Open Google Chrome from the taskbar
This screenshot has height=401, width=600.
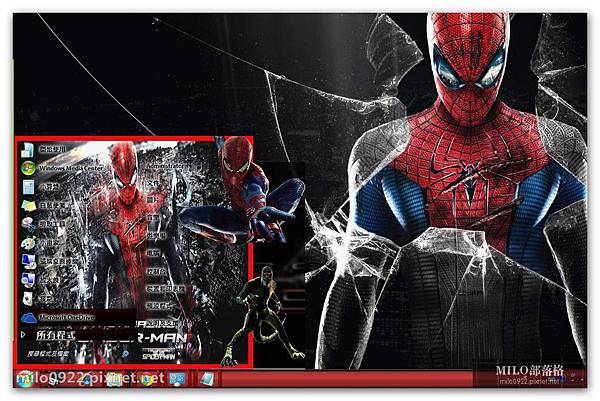(x=146, y=379)
